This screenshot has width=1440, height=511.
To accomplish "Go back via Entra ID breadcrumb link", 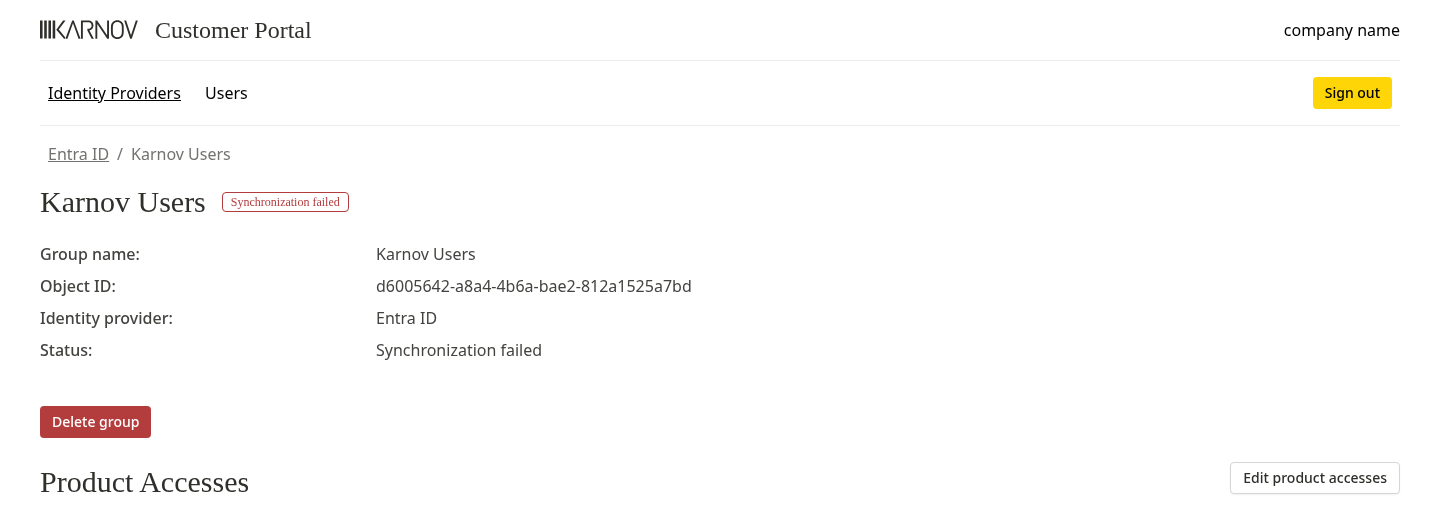I will pos(78,154).
